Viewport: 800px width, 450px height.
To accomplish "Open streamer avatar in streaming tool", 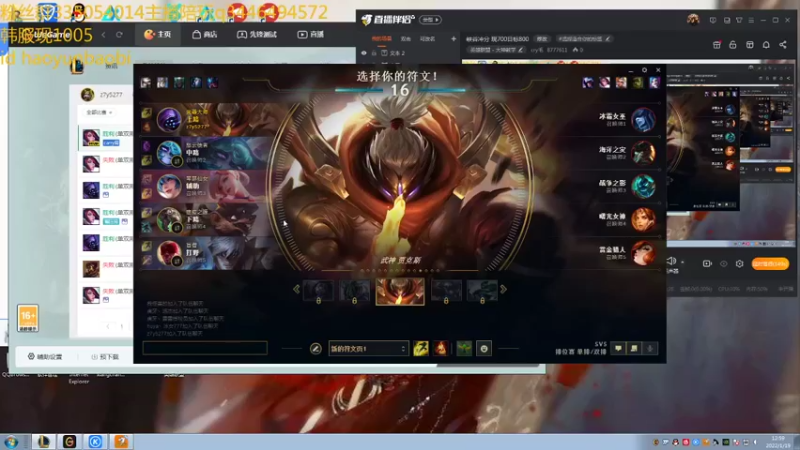I will pyautogui.click(x=693, y=20).
